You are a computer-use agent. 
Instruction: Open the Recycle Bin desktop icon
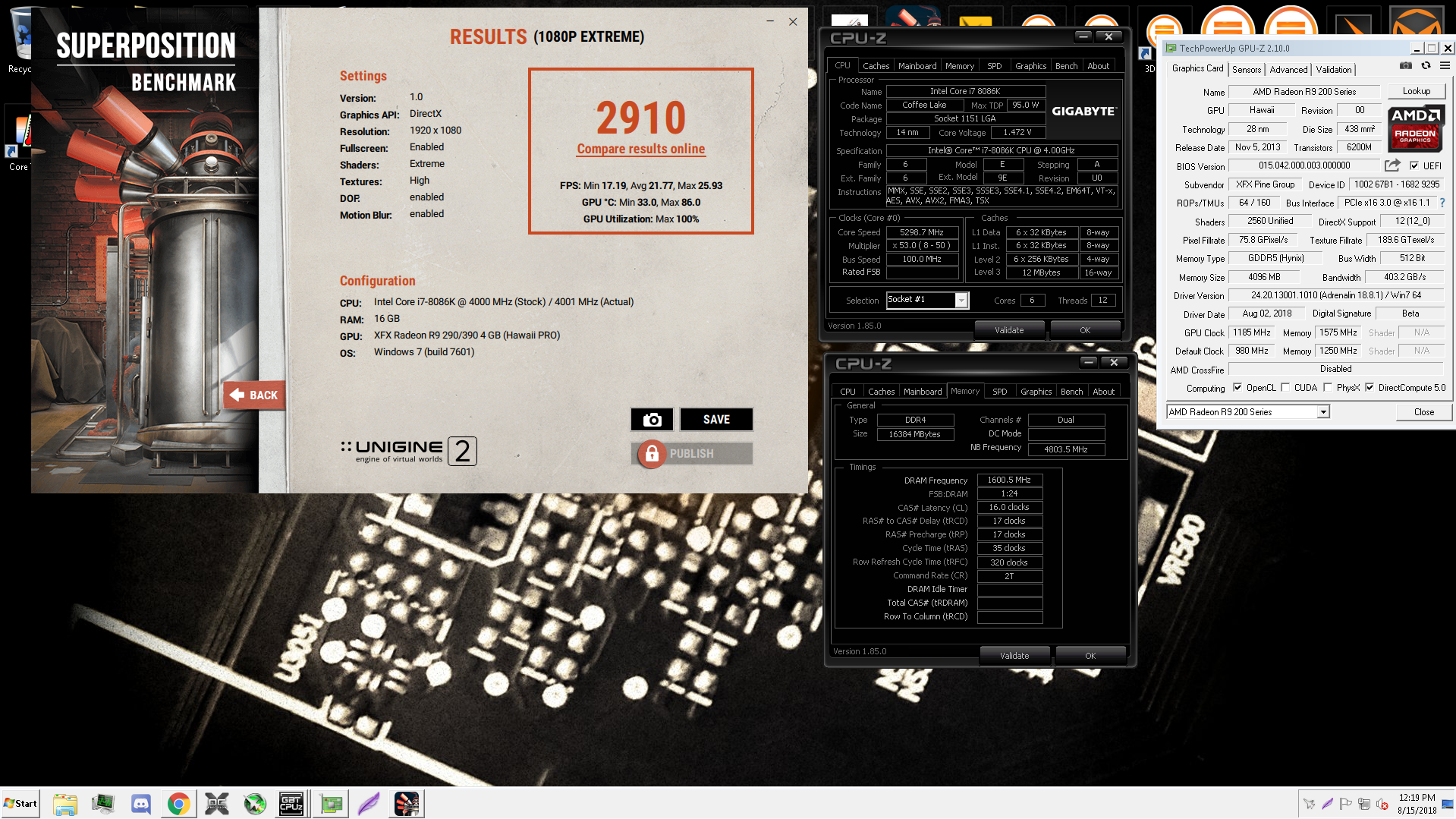pos(20,39)
